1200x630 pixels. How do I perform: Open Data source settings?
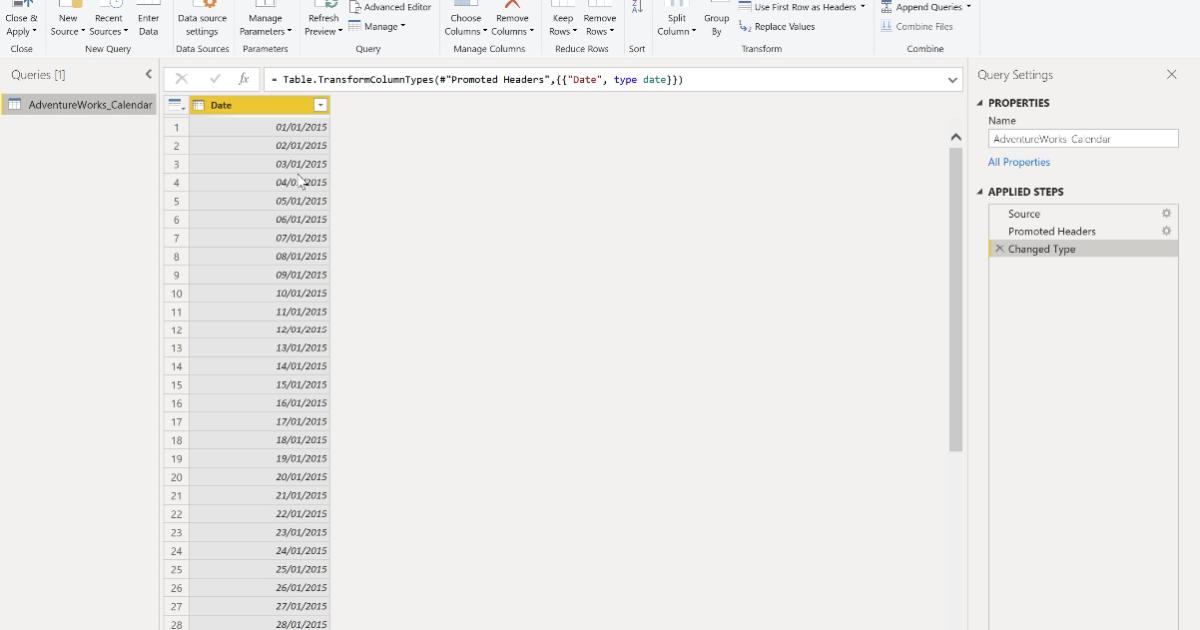point(203,17)
